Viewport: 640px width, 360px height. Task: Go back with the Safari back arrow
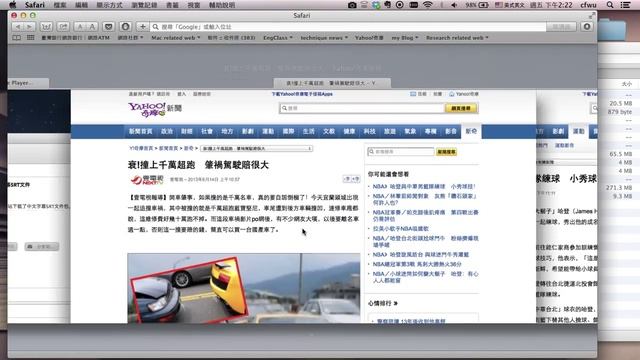18,27
